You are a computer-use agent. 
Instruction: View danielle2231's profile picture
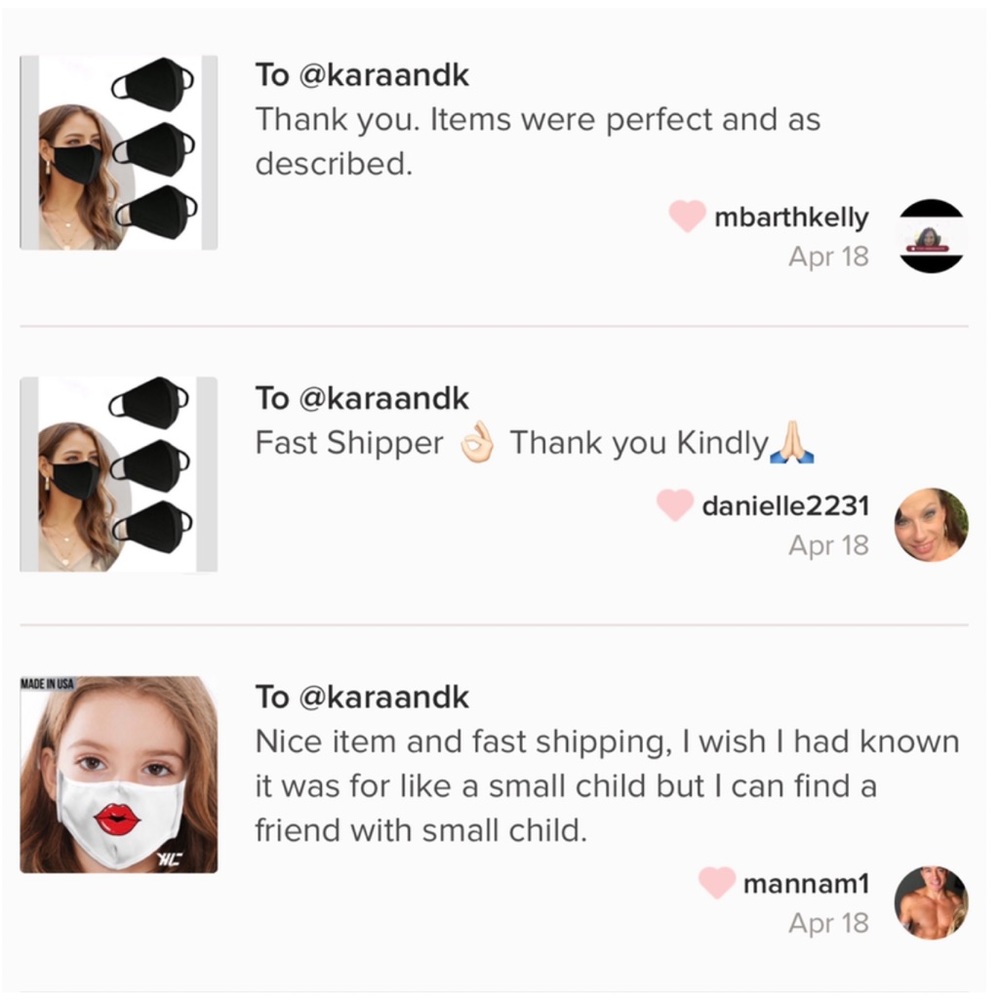pyautogui.click(x=931, y=525)
